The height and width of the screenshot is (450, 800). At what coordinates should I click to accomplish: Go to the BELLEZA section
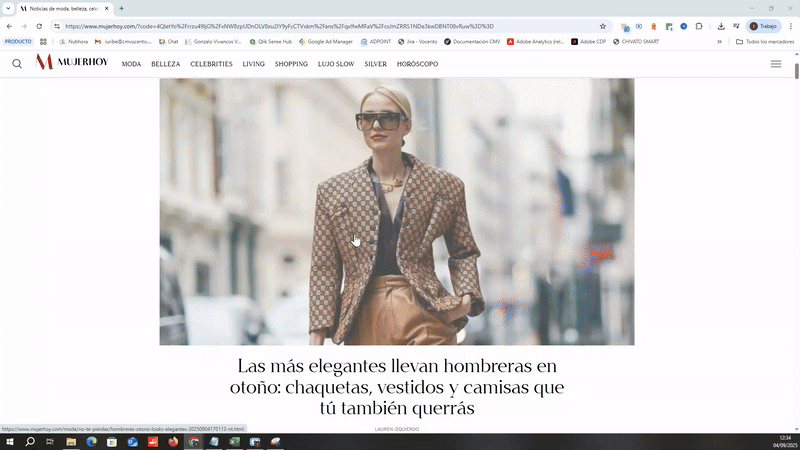[x=166, y=64]
